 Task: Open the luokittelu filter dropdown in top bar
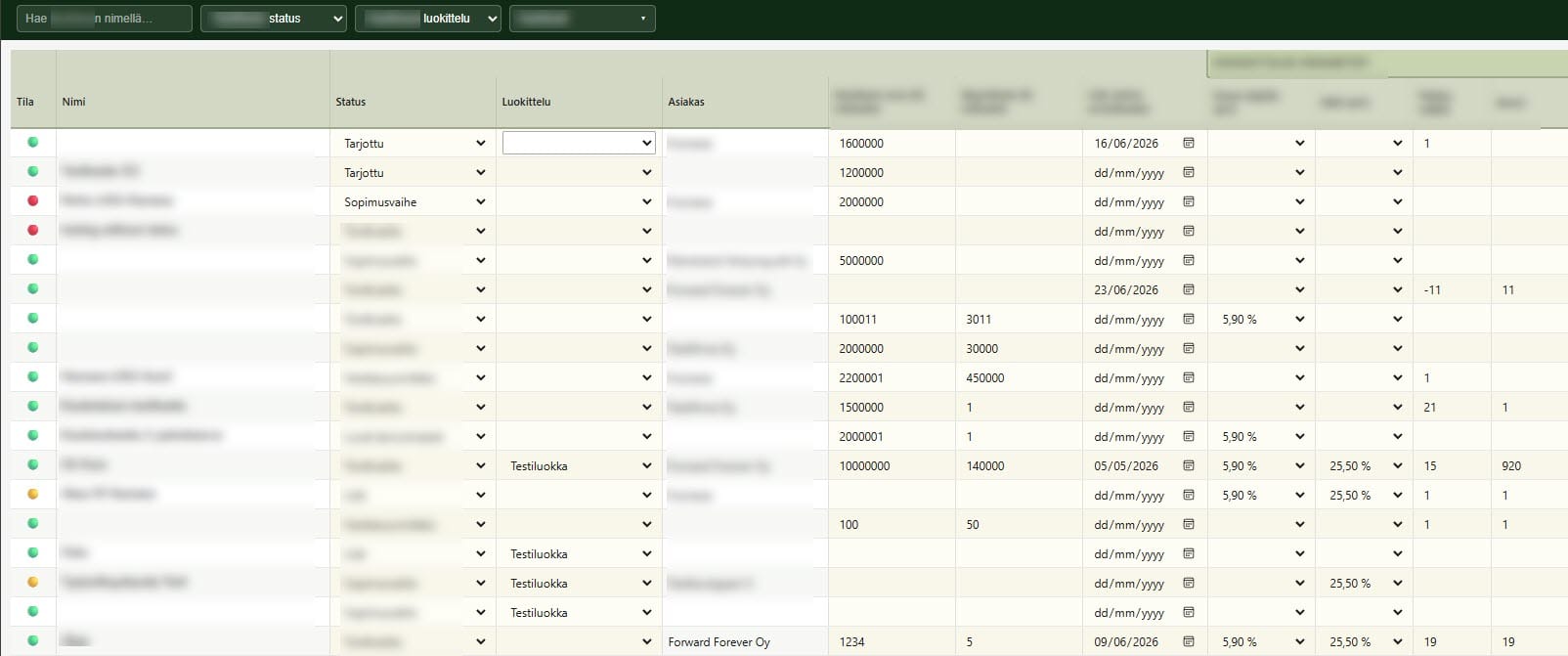tap(428, 19)
